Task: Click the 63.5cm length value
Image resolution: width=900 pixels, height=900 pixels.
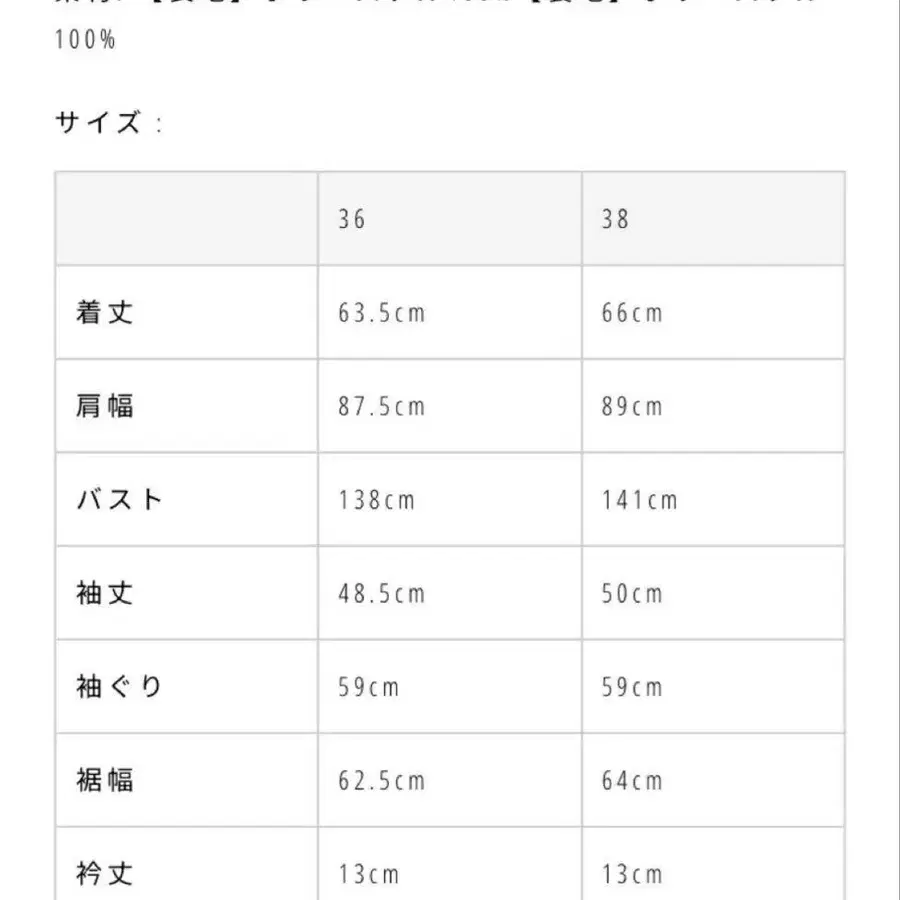Action: point(382,313)
